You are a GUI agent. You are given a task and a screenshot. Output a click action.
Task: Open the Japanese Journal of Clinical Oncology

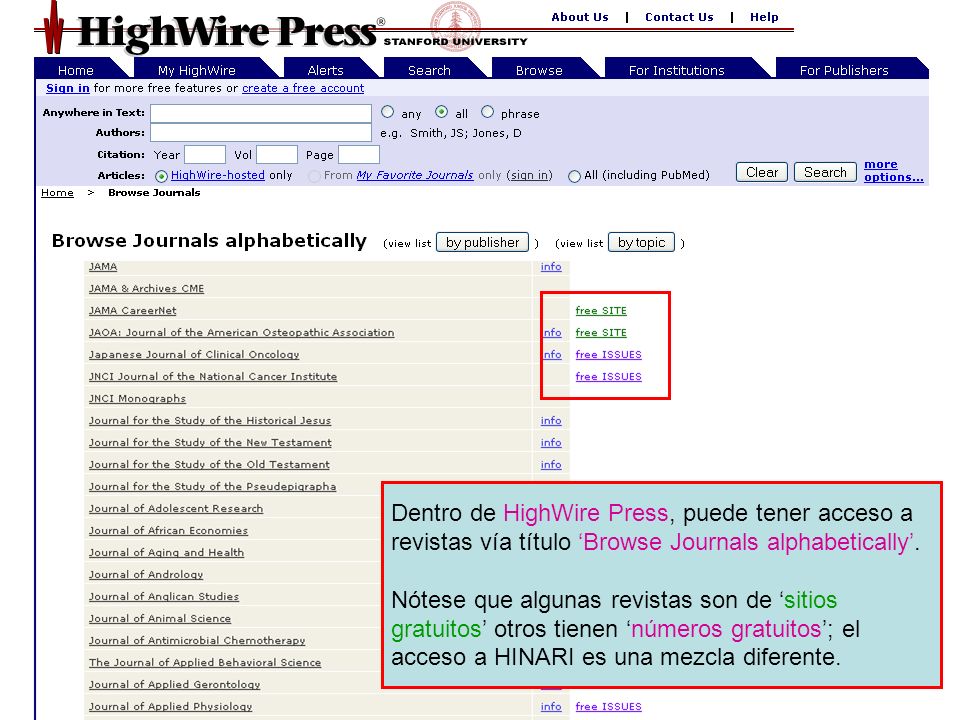point(194,354)
